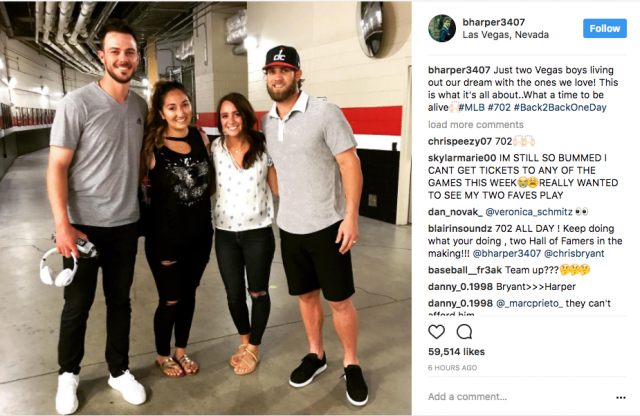Open the Las Vegas, Nevada location
The image size is (640, 416).
[505, 35]
